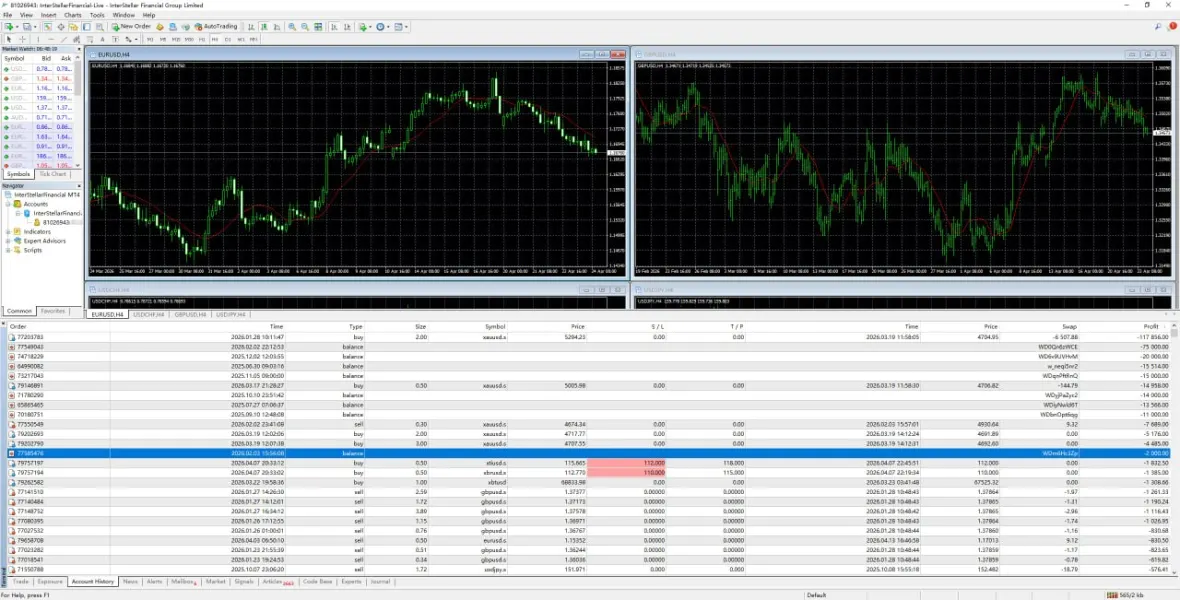Open the Exposure tab in Terminal

coord(50,581)
